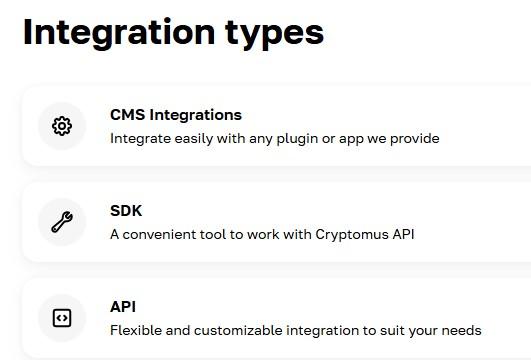Click the 'Integration types' heading
Screen dimensions: 531x360
(173, 33)
